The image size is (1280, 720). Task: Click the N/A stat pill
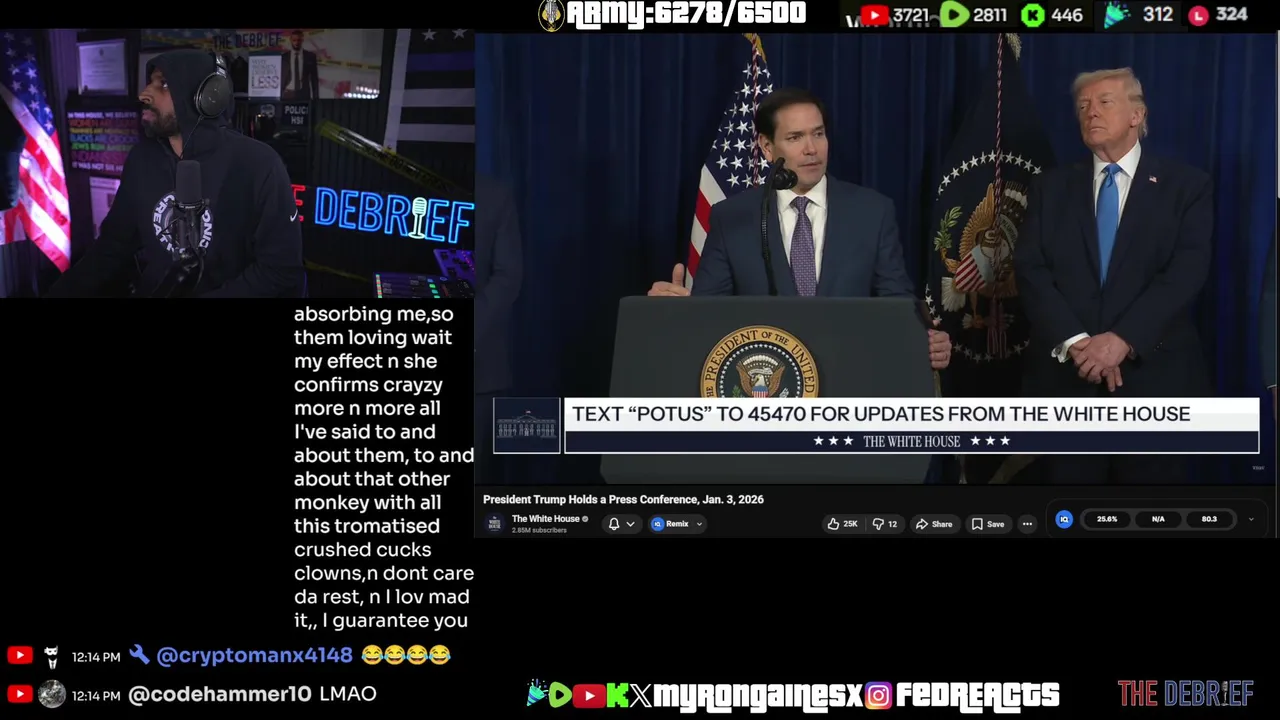click(1158, 519)
